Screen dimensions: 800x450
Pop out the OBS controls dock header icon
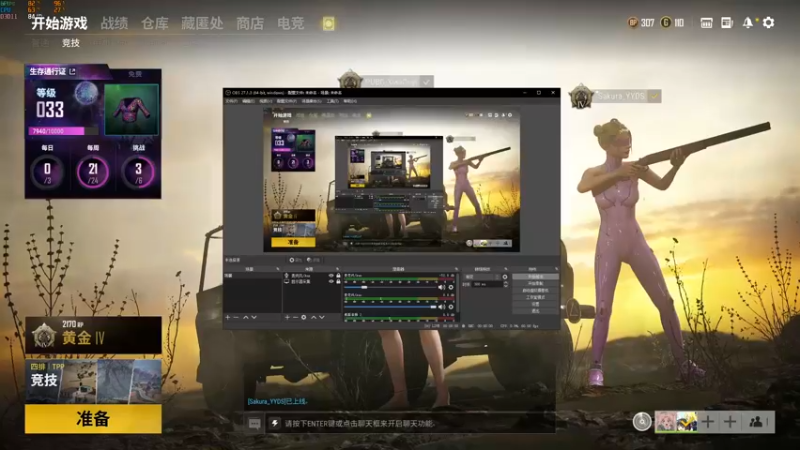click(x=556, y=269)
